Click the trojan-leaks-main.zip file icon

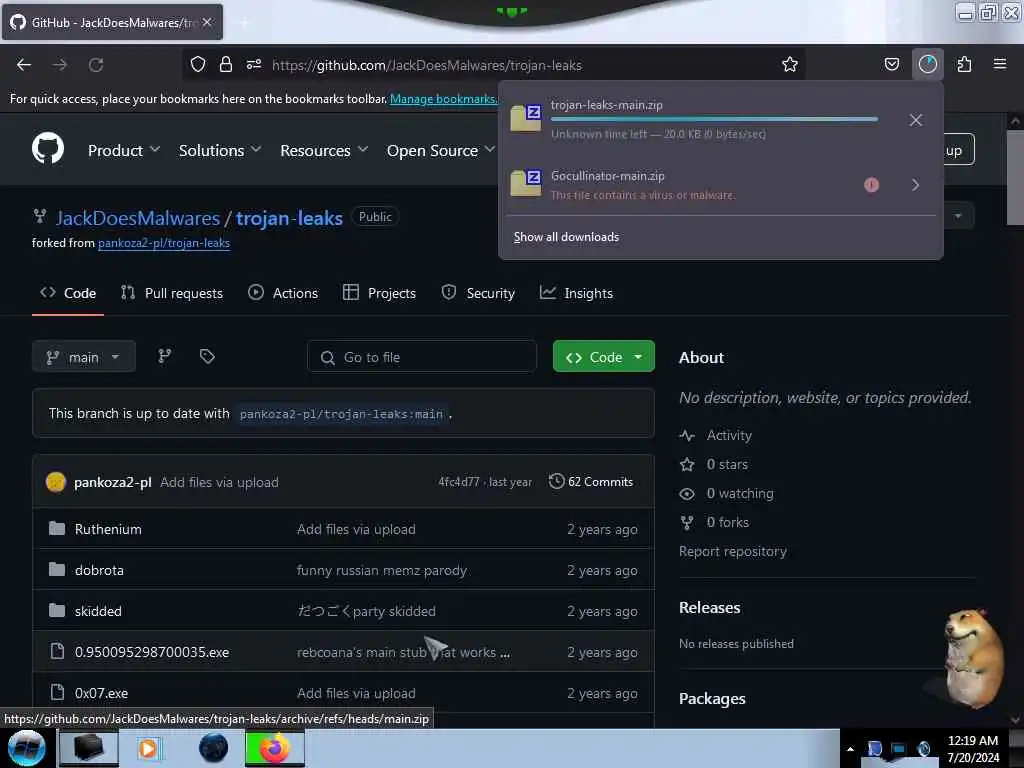(526, 118)
